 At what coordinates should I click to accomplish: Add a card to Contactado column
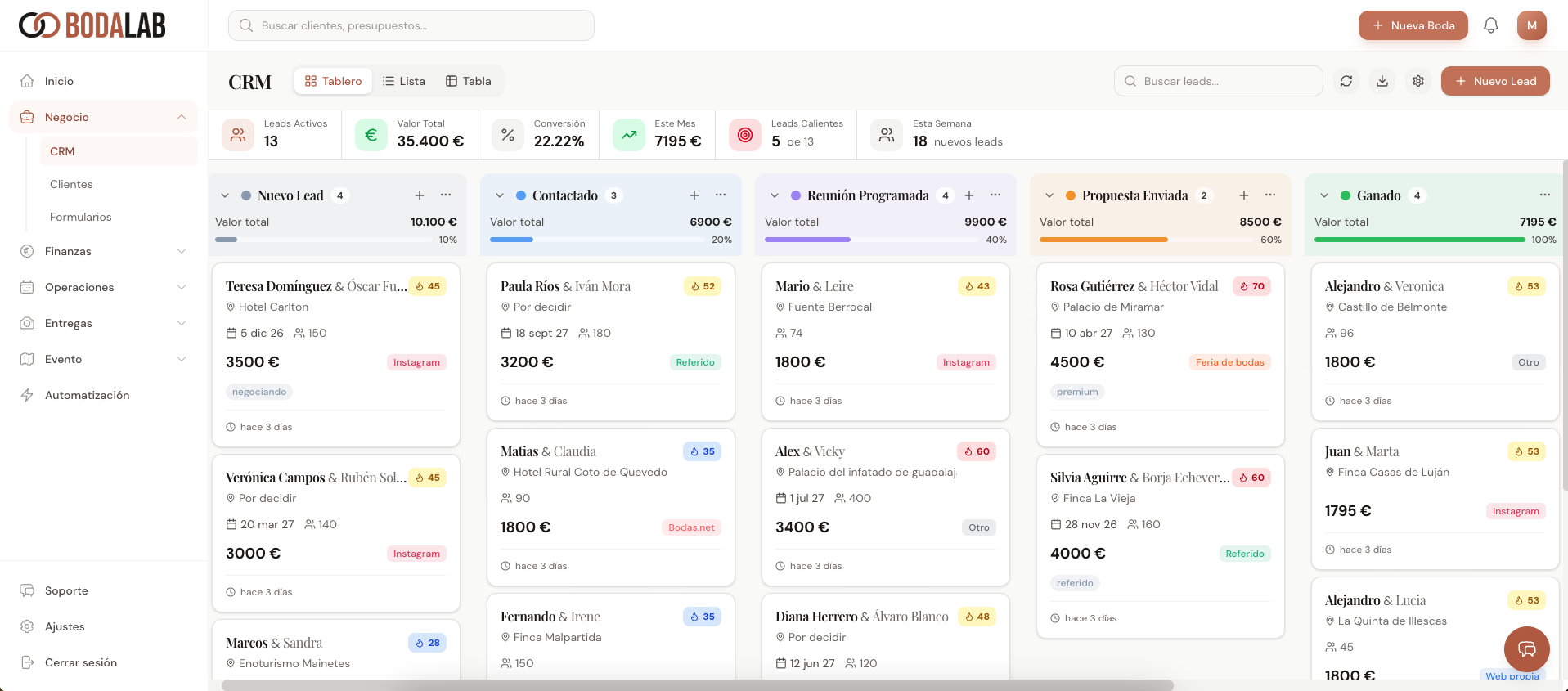pyautogui.click(x=694, y=195)
